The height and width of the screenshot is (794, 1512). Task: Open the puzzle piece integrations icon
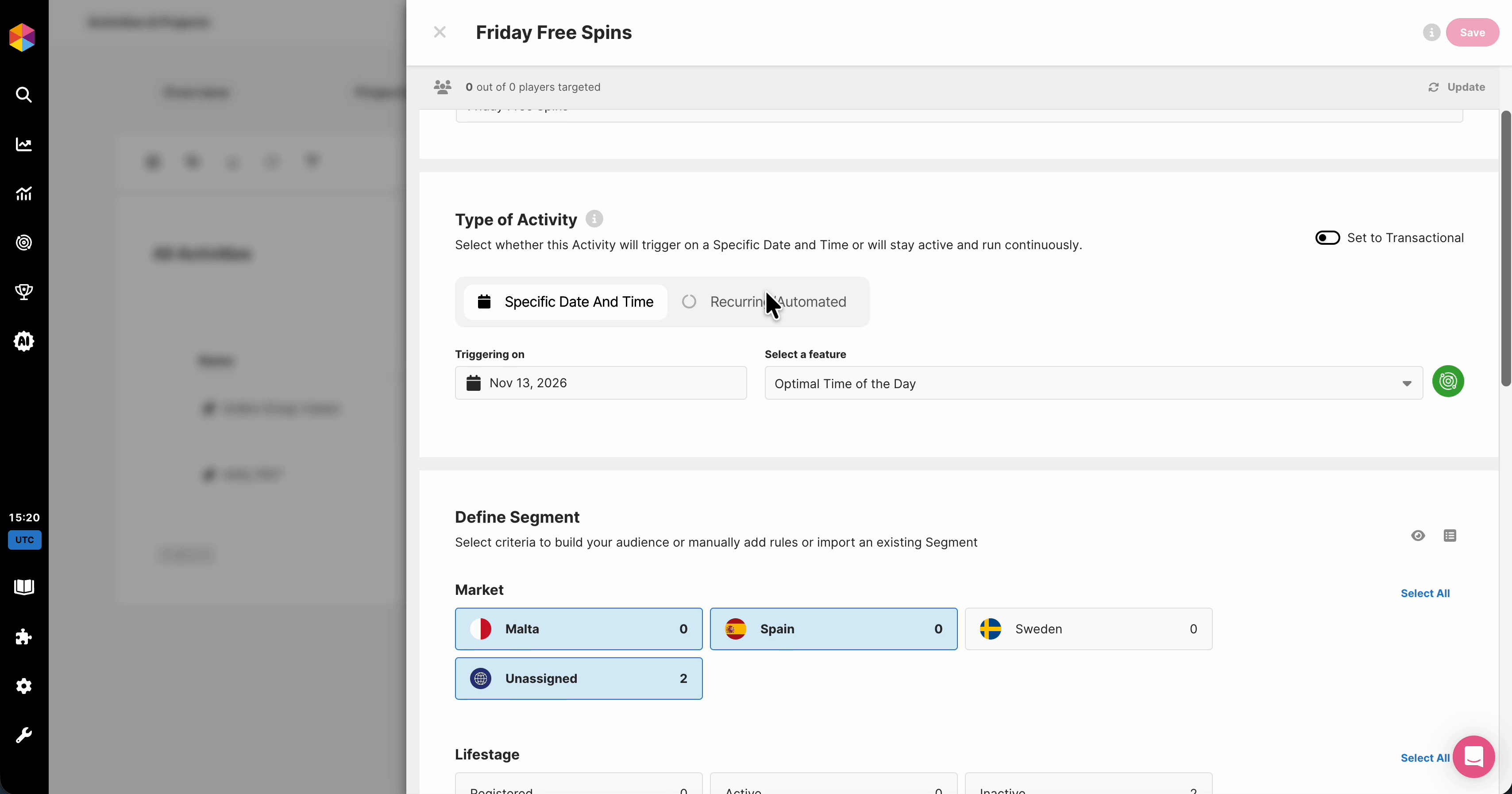(23, 637)
